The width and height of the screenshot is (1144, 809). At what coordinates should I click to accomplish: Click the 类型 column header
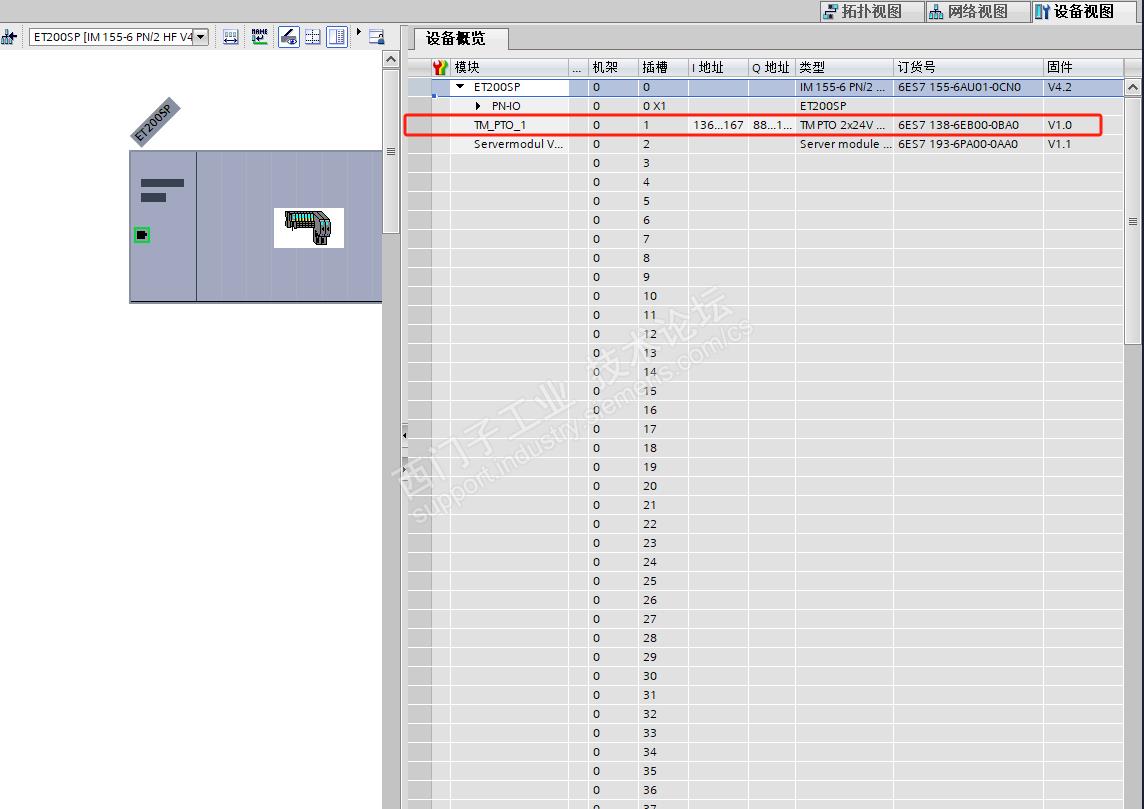pyautogui.click(x=844, y=67)
